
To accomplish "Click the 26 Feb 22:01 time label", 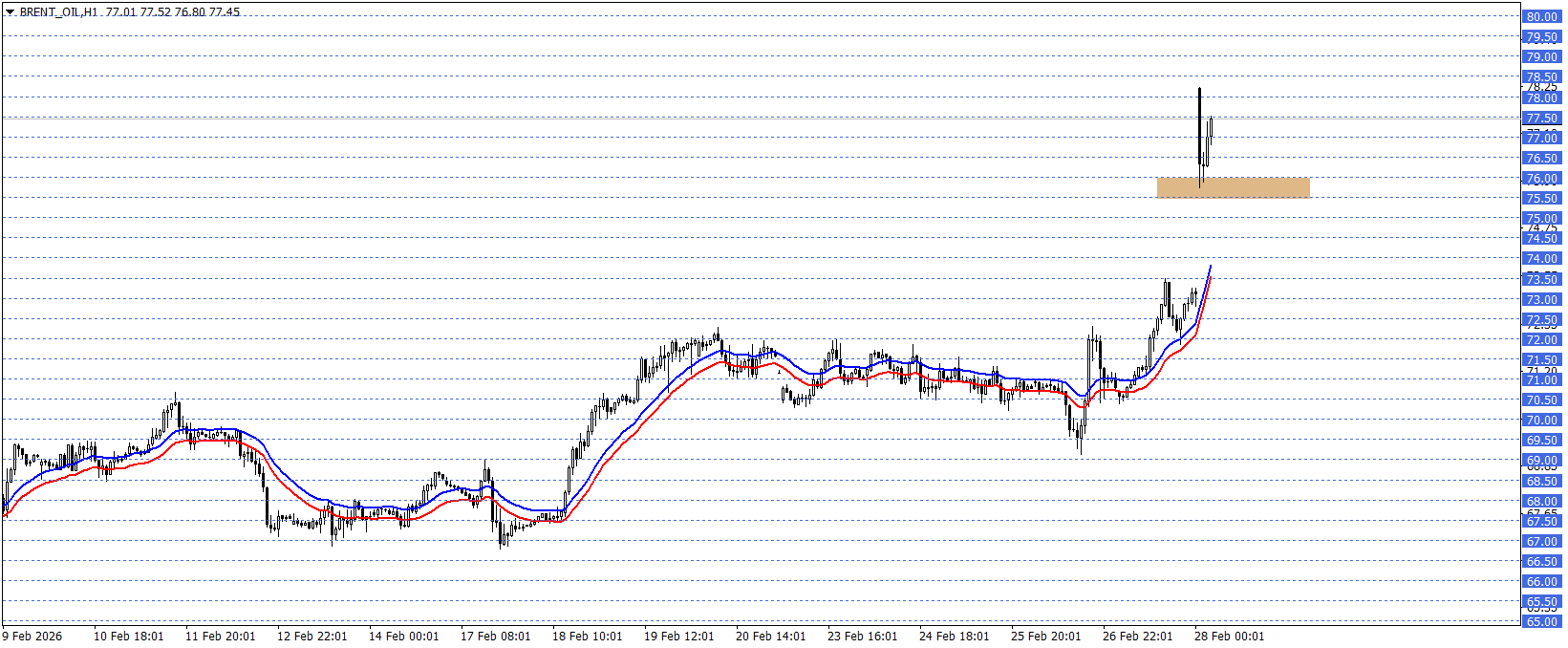I will tap(1137, 637).
